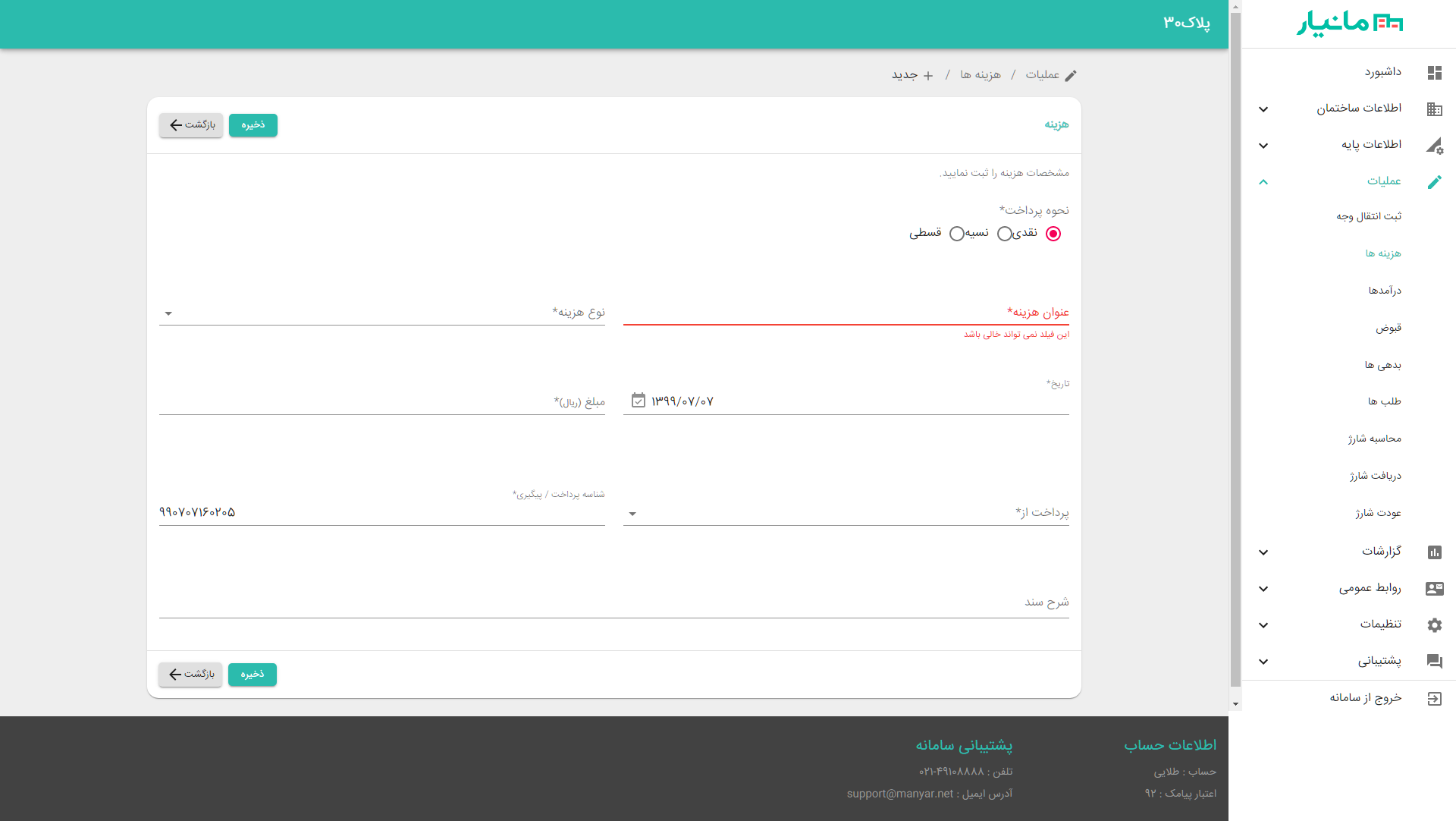Click the plus icon next to جدید
This screenshot has height=821, width=1456.
click(x=927, y=76)
